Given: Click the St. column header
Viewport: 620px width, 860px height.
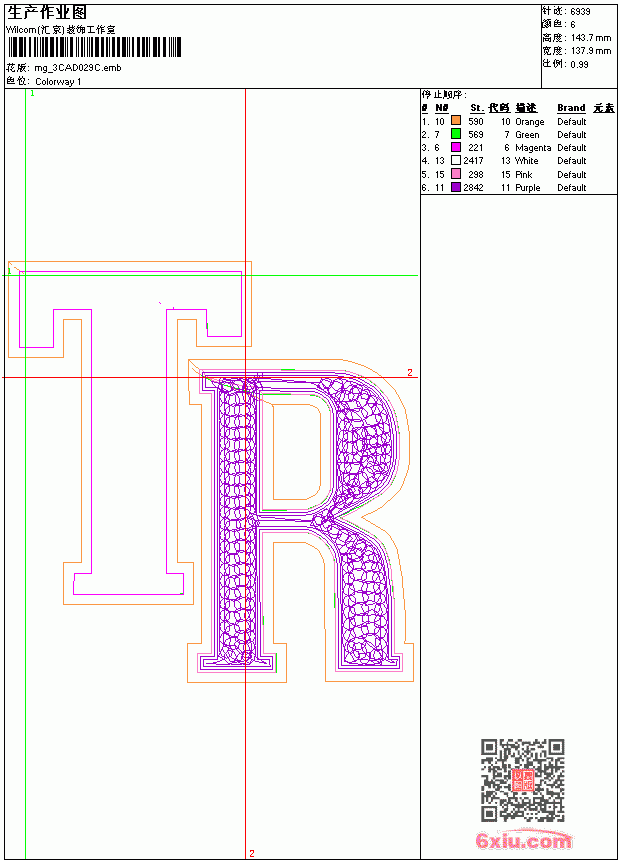Looking at the screenshot, I should coord(477,108).
